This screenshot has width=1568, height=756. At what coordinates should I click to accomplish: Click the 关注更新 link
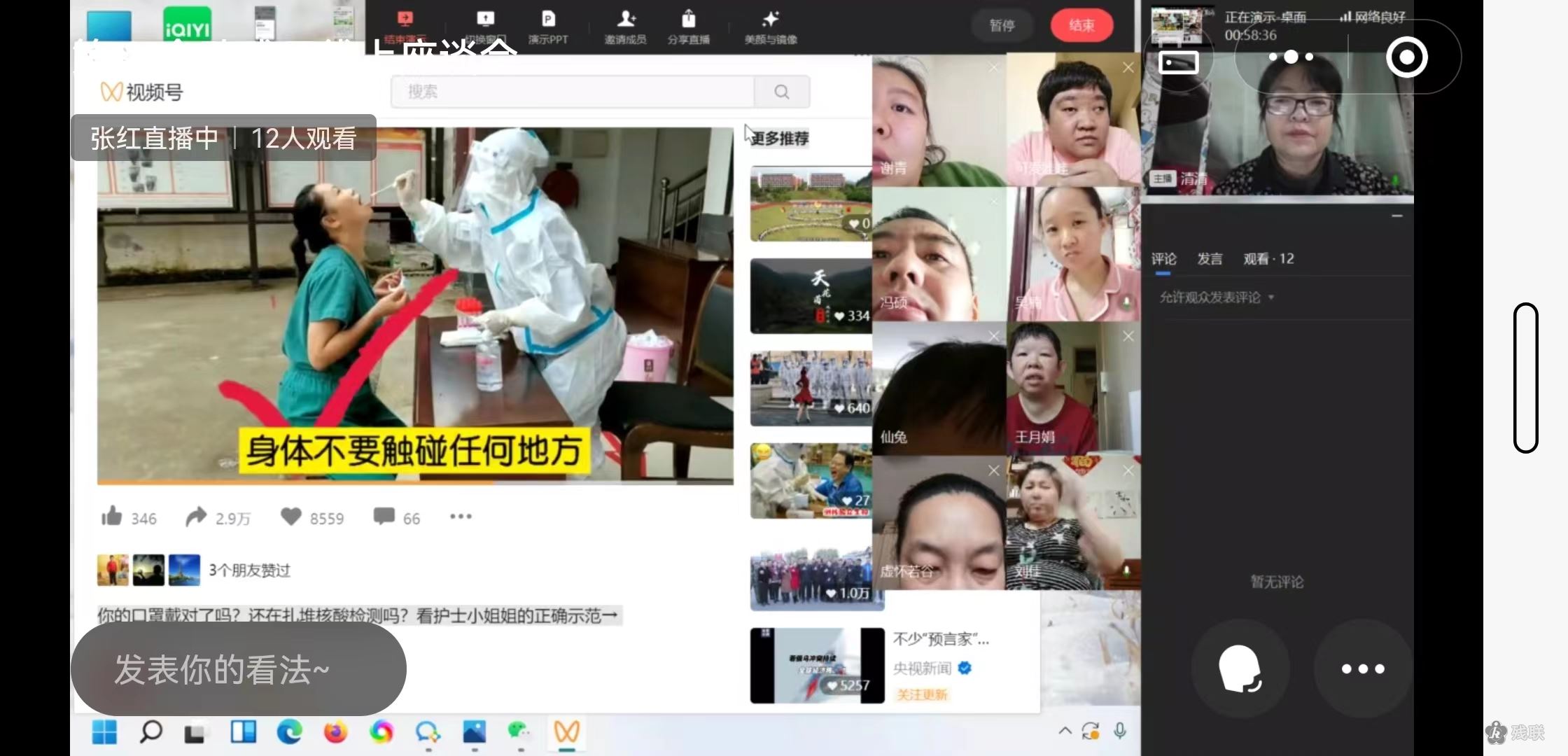[921, 694]
